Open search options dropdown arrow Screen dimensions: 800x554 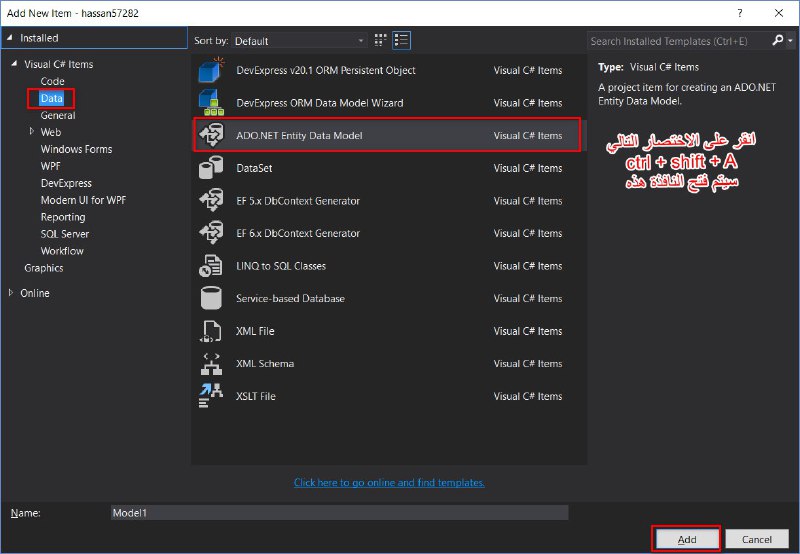coord(790,41)
